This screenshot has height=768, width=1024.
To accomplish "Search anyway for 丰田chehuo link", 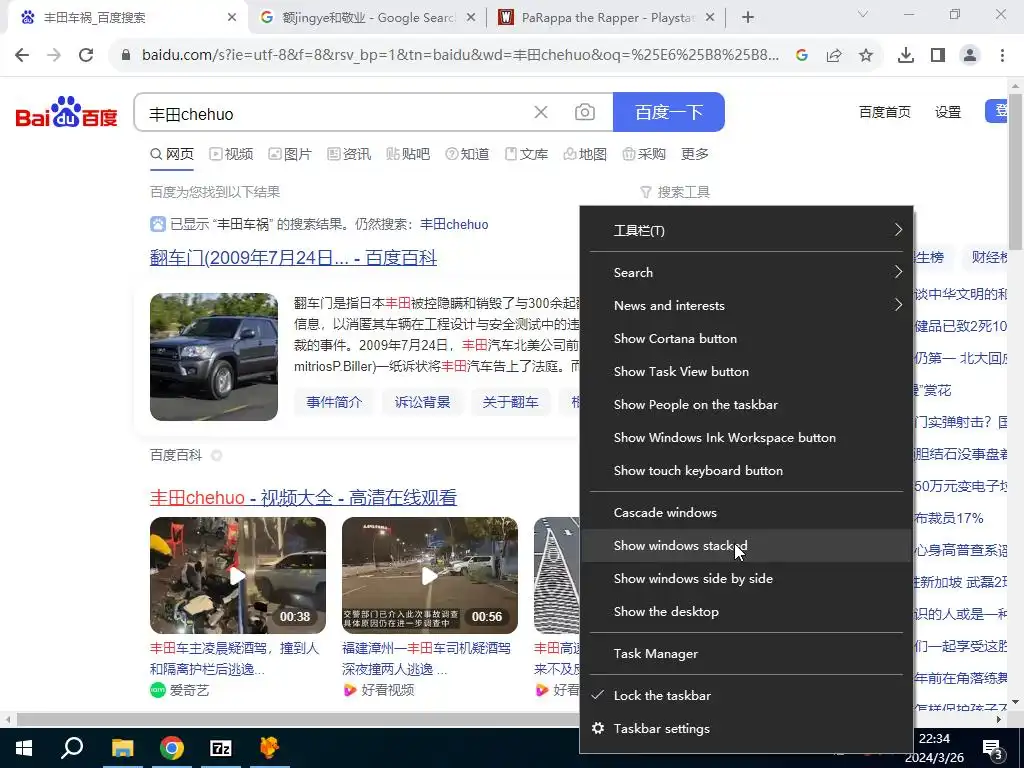I will pyautogui.click(x=454, y=225).
